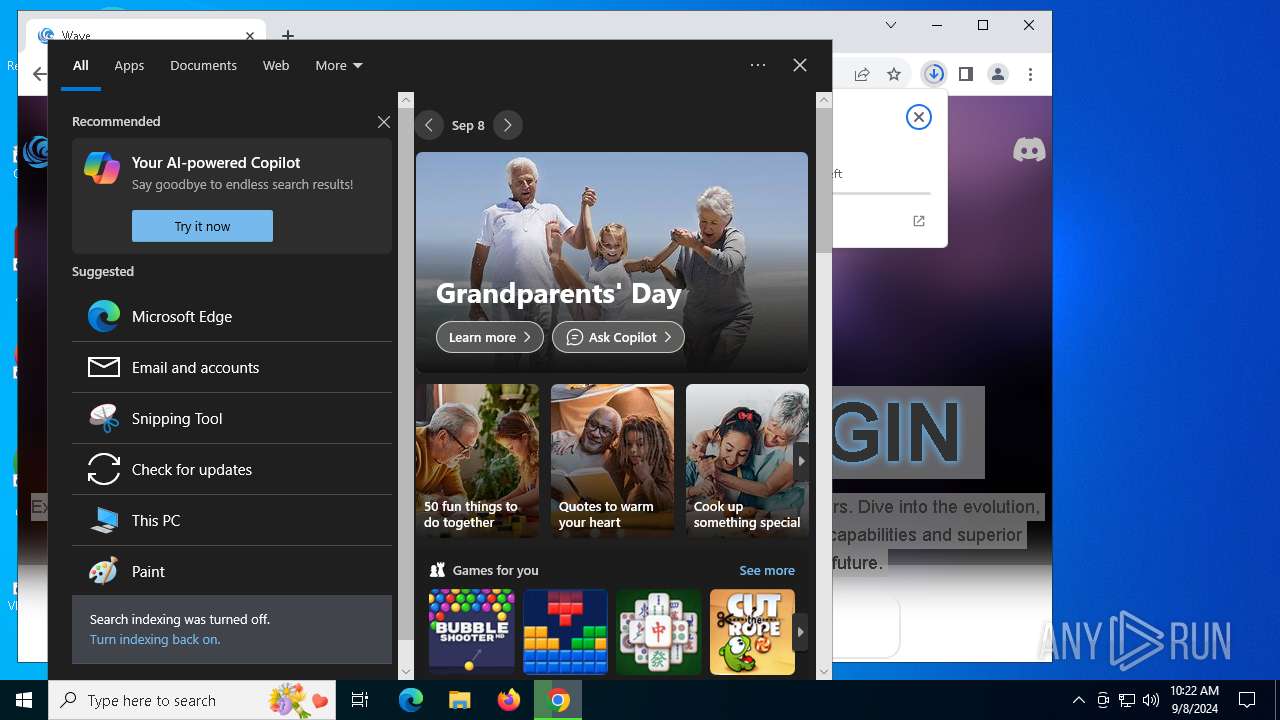Open notification center icon
This screenshot has height=720, width=1280.
1247,700
